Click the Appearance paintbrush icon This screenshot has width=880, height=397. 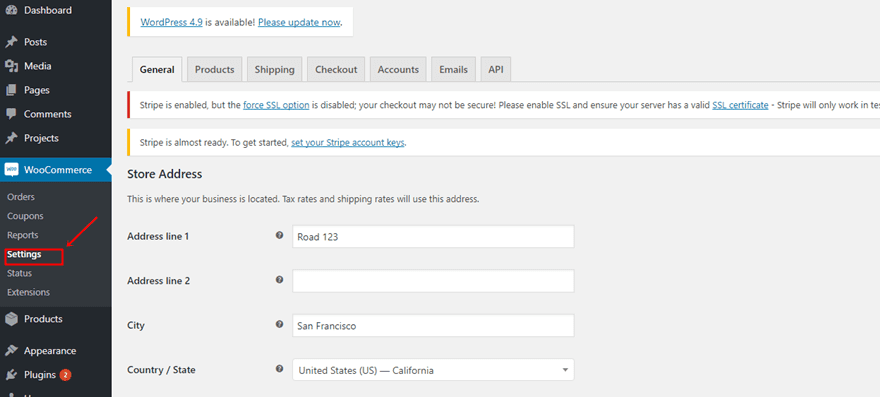coord(11,351)
